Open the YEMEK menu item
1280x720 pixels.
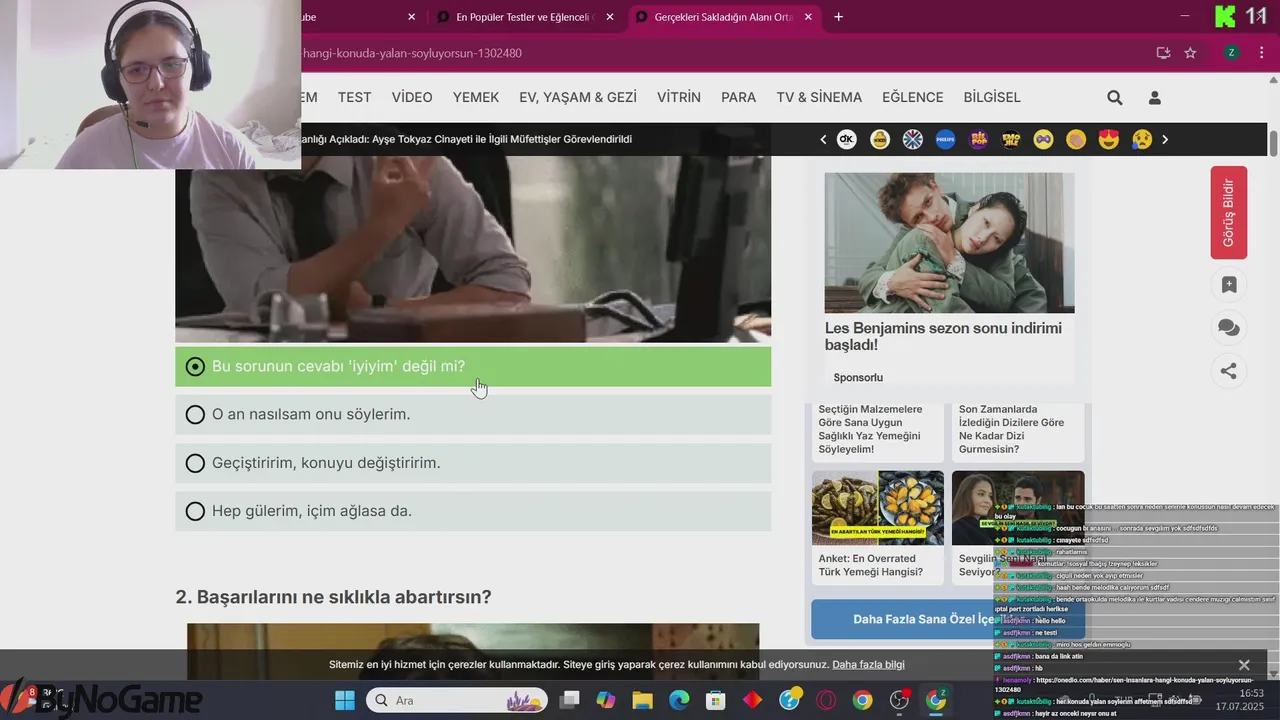[x=476, y=97]
